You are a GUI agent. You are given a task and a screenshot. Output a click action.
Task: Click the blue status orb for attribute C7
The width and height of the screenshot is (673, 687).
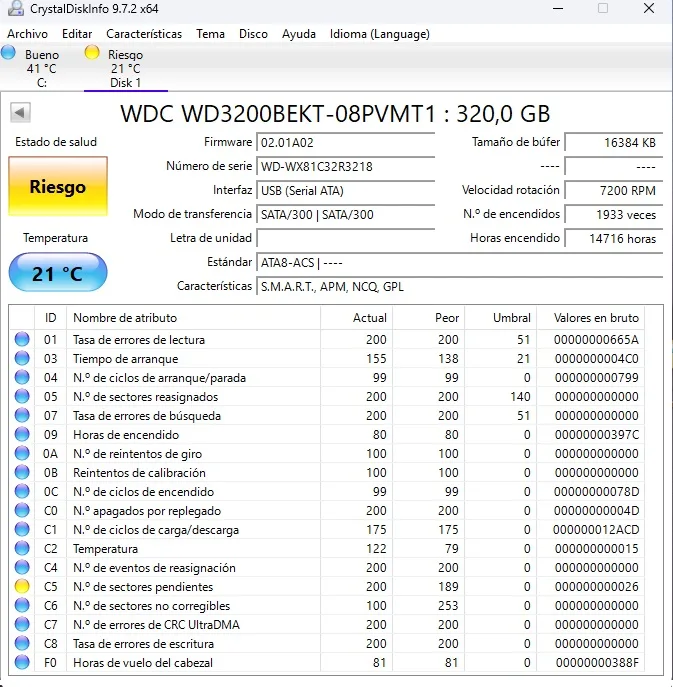click(x=22, y=624)
